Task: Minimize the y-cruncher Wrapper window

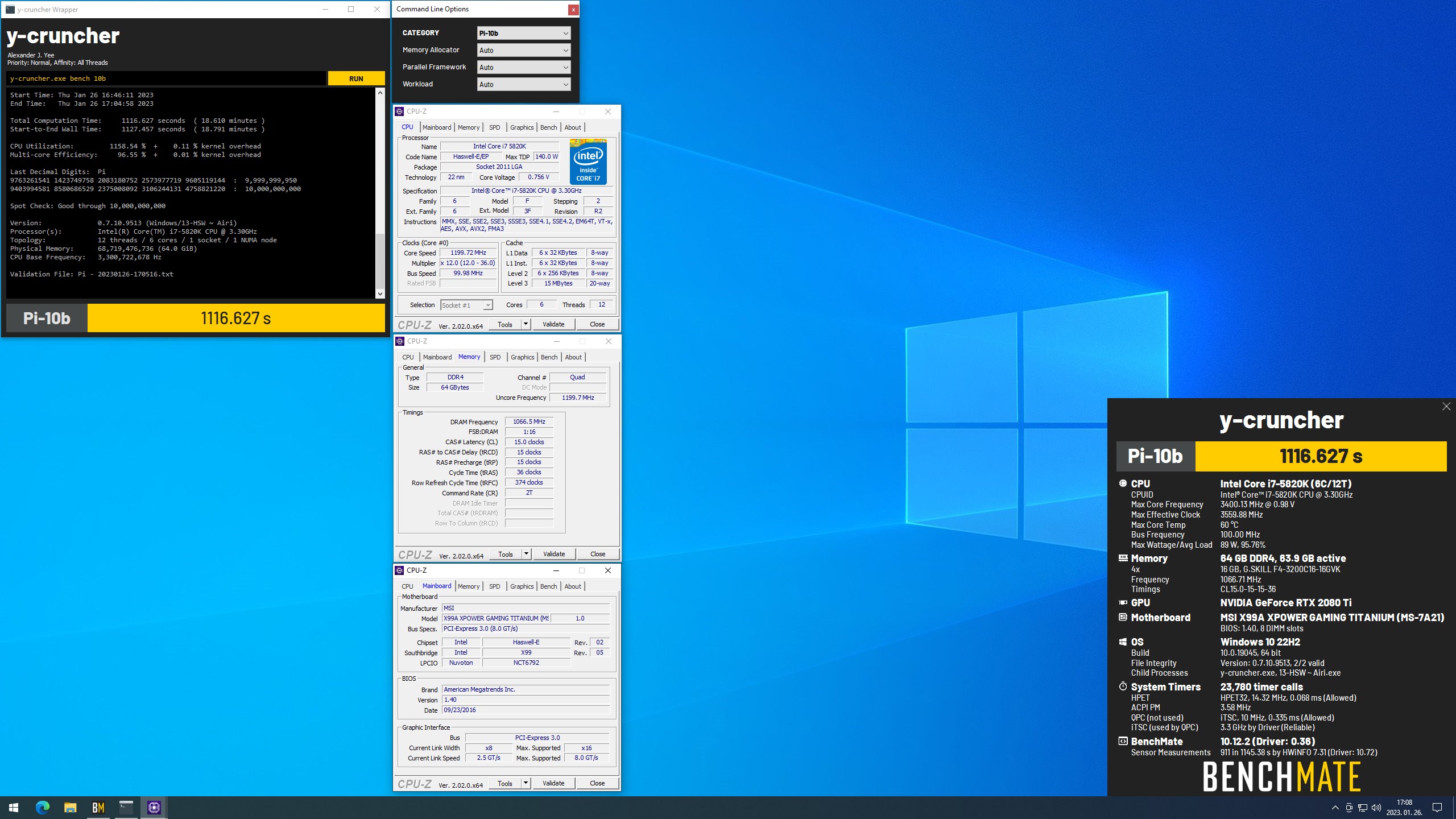Action: coord(325,10)
